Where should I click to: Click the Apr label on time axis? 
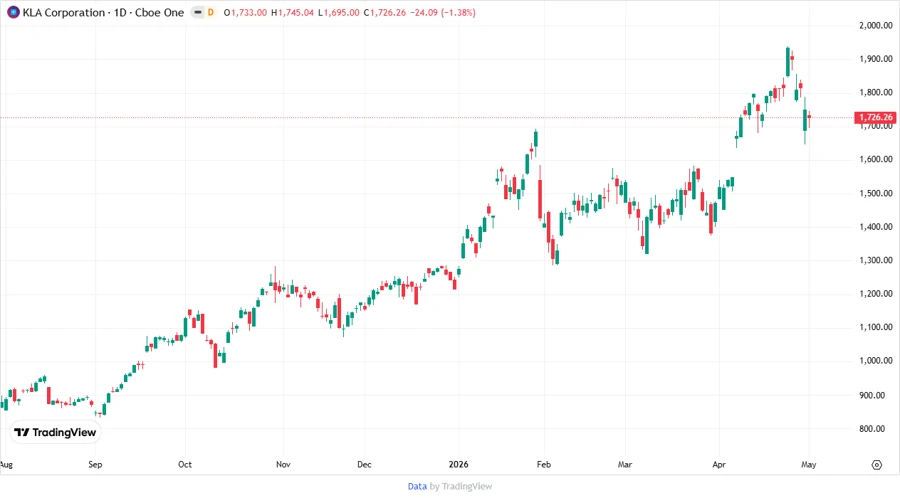[x=719, y=465]
